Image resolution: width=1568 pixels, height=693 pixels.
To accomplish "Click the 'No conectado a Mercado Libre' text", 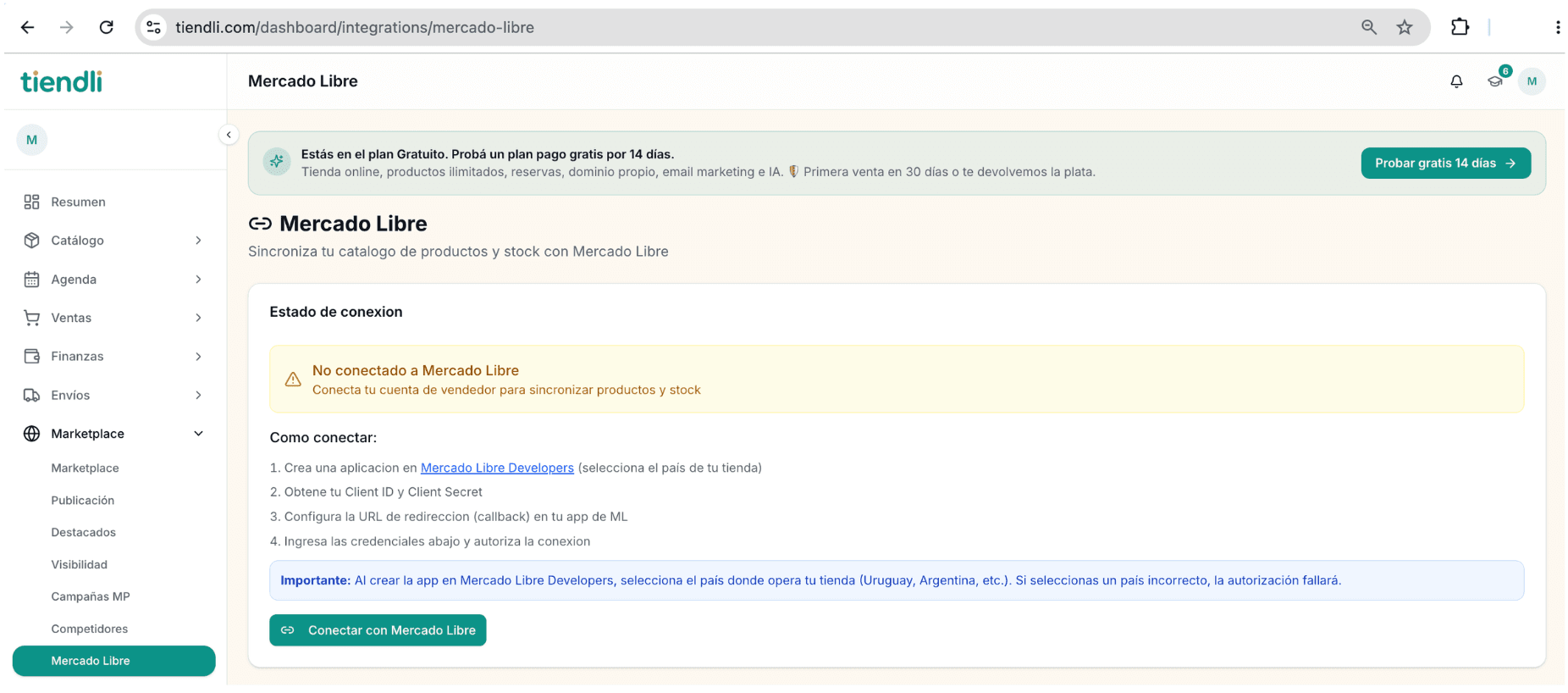I will pos(416,370).
